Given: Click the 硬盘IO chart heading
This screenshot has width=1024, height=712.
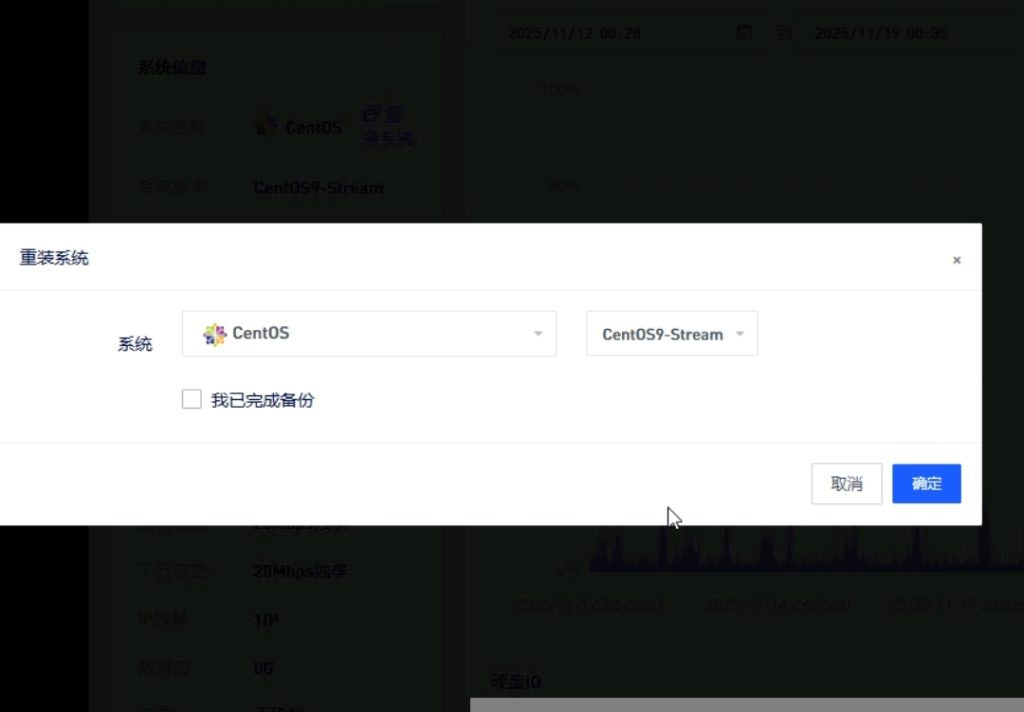Looking at the screenshot, I should coord(515,682).
